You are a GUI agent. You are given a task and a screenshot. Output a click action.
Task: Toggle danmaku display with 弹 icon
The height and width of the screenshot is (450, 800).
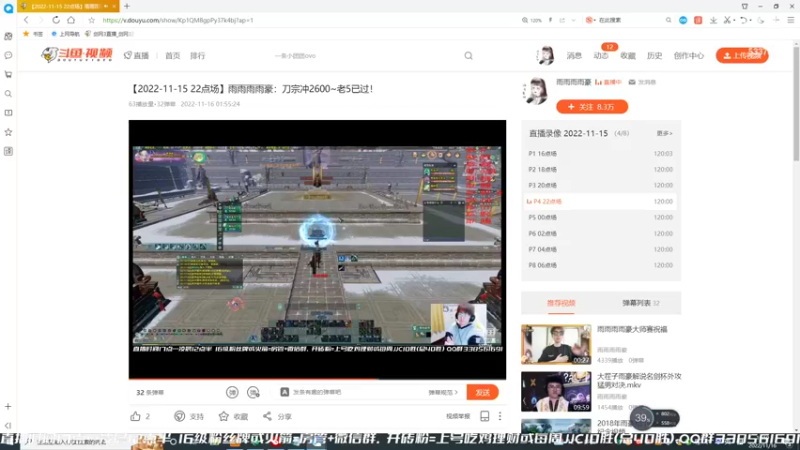click(x=232, y=392)
